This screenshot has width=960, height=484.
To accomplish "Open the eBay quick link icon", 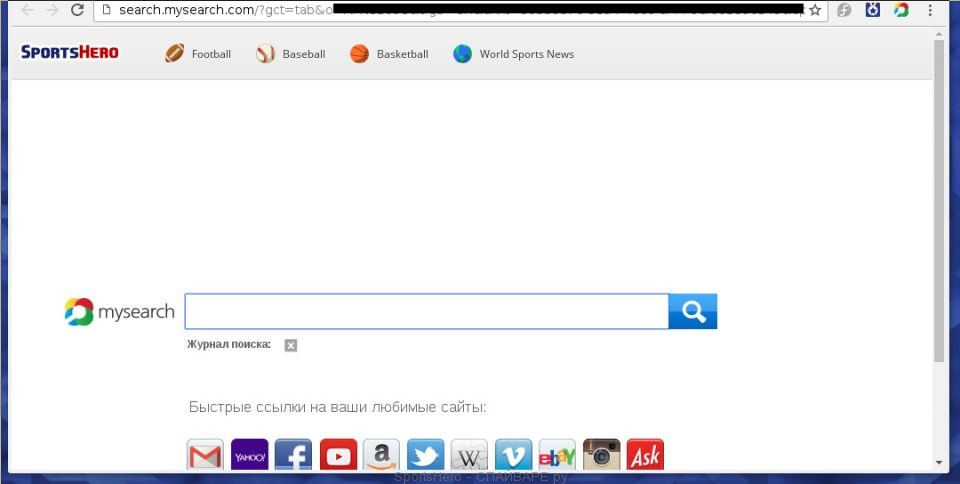I will [557, 456].
